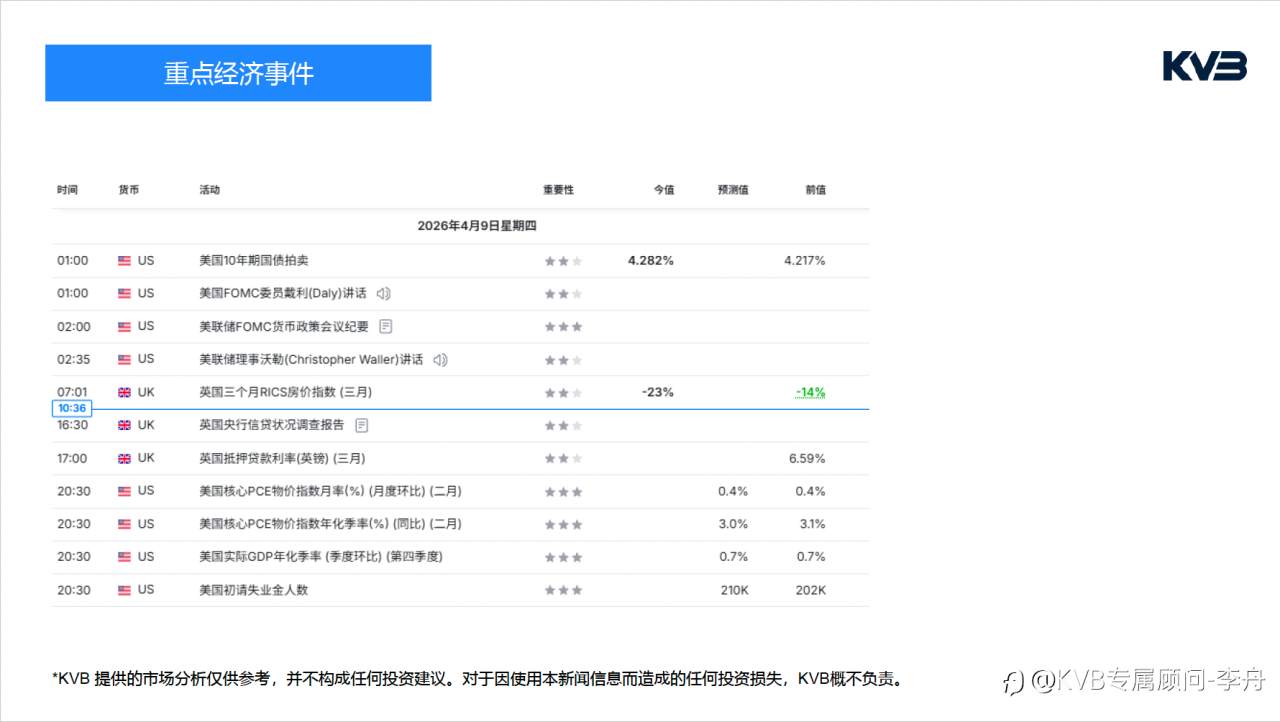Open the green -14% previous value link
The height and width of the screenshot is (722, 1280).
point(808,392)
